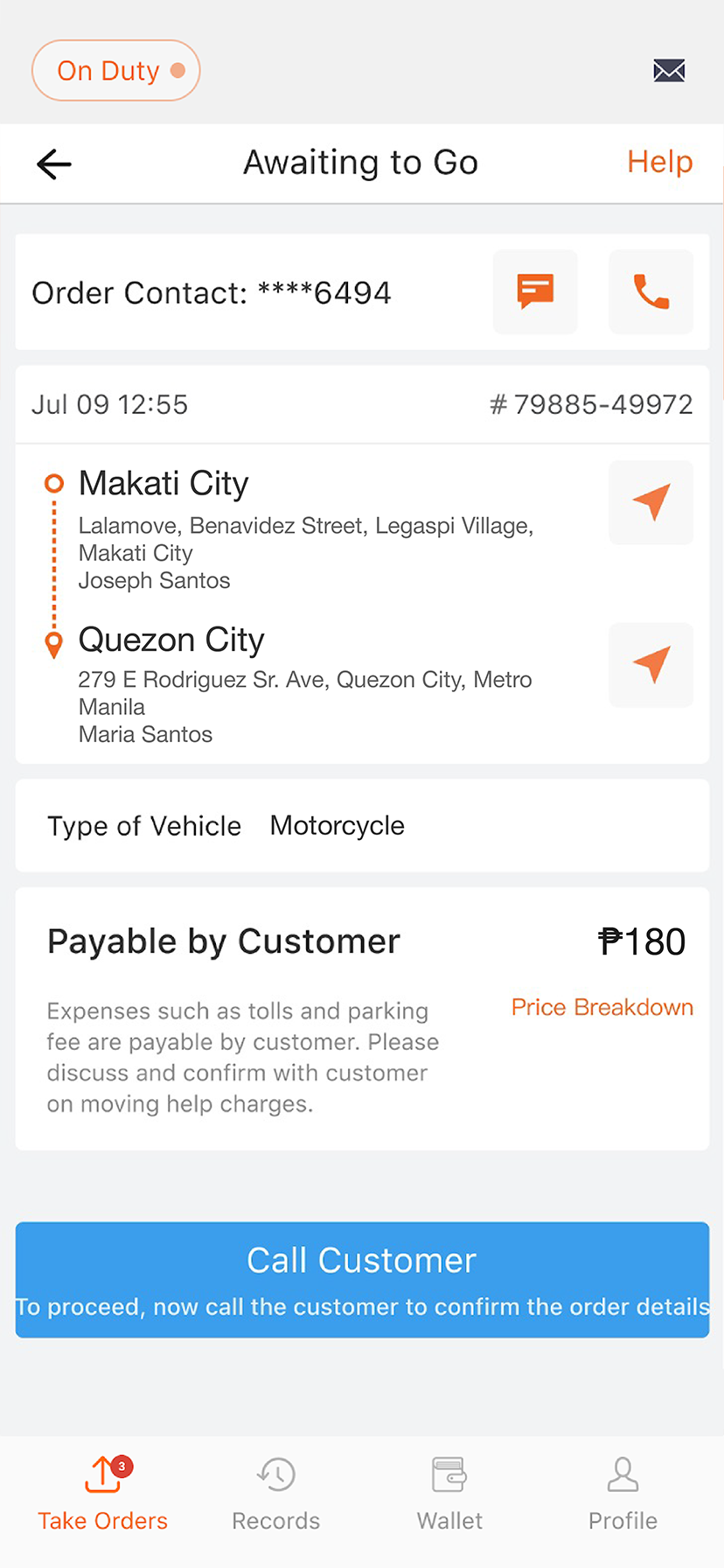Toggle the On Duty status

tap(116, 70)
